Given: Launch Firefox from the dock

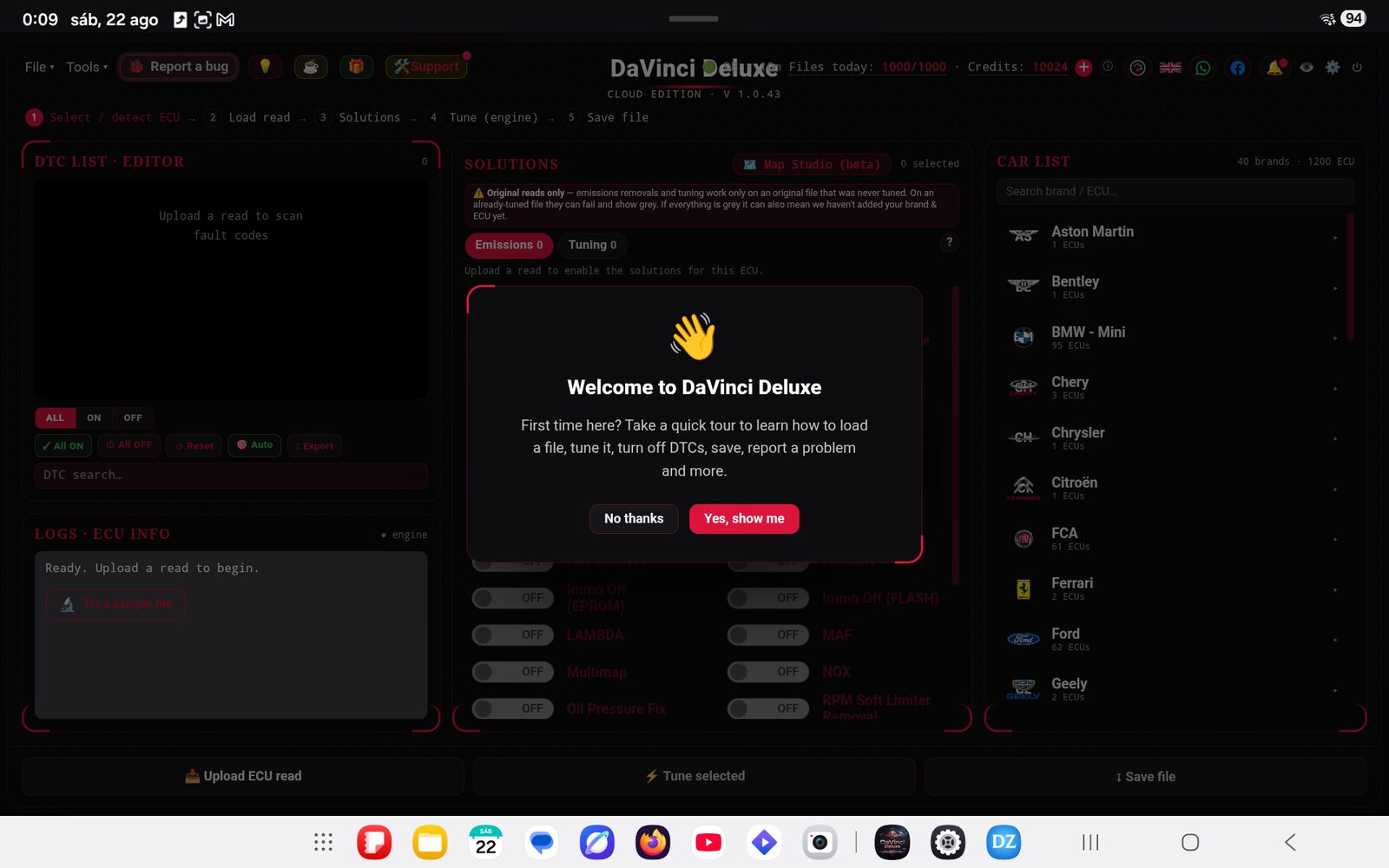Looking at the screenshot, I should coord(653,842).
